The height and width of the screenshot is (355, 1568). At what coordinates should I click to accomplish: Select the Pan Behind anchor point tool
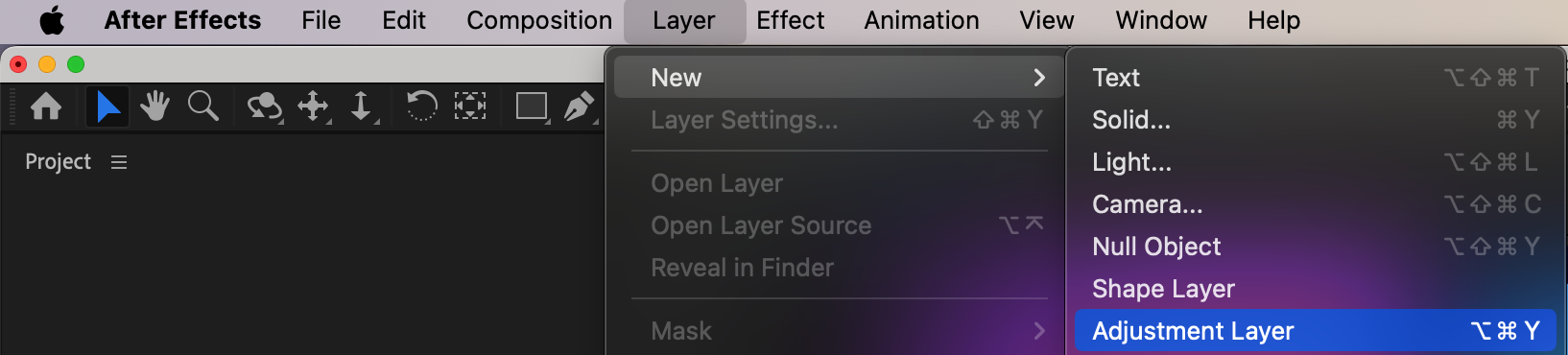point(470,106)
